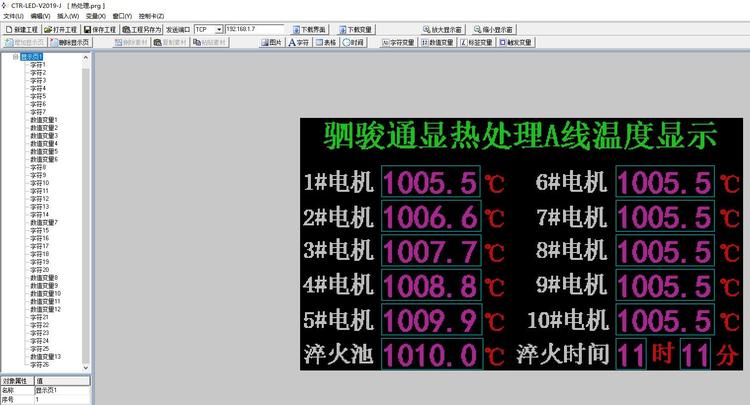Click the 淬火时间 label on canvas
Image resolution: width=750 pixels, height=405 pixels.
click(x=562, y=354)
